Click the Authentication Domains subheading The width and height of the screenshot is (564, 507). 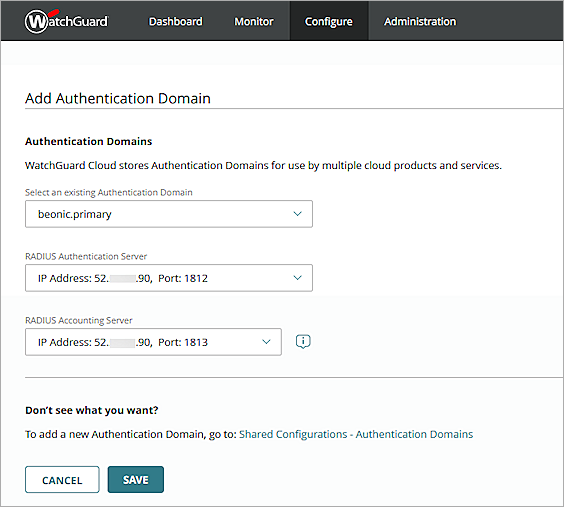pos(88,141)
